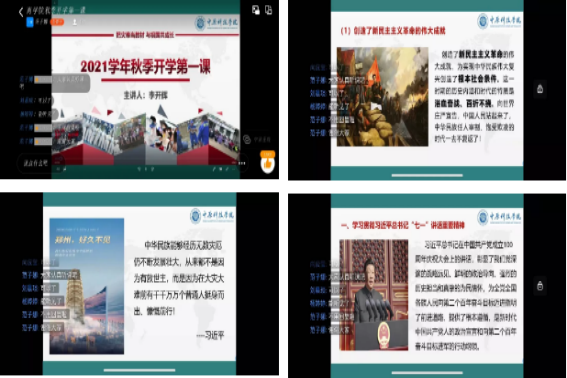Click the 郑州，好久不见 poster image

pyautogui.click(x=87, y=286)
